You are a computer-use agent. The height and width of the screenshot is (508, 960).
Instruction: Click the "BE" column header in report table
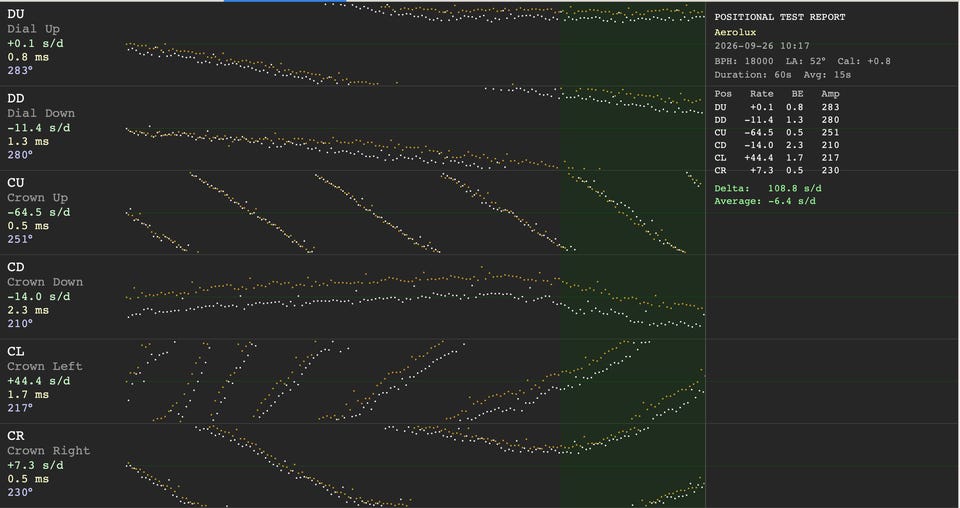(x=797, y=94)
